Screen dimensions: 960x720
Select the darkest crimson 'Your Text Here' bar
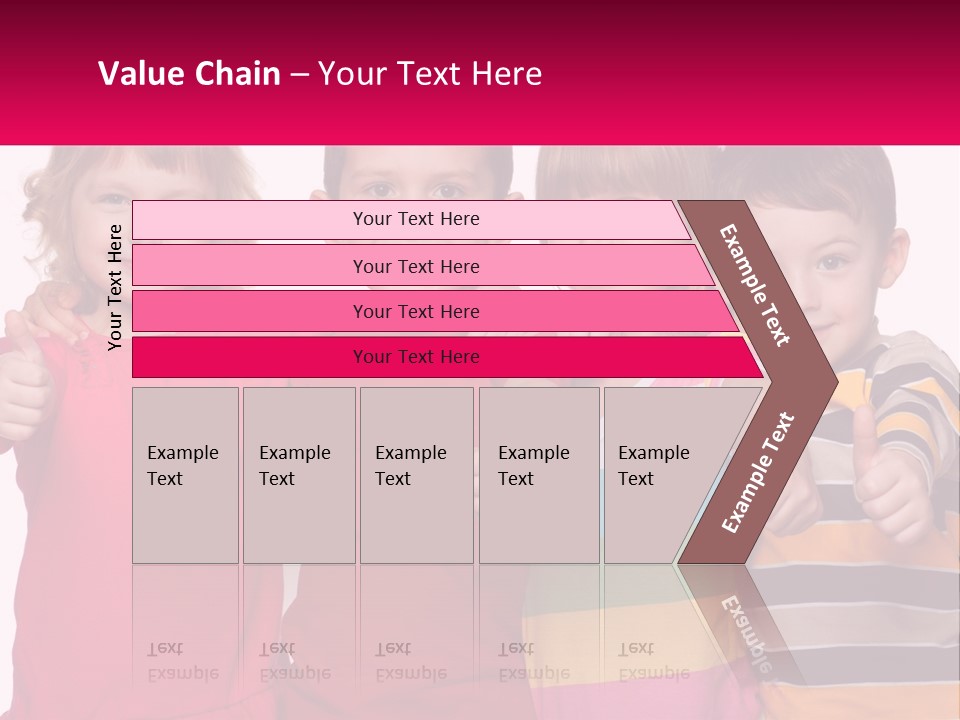[x=448, y=357]
